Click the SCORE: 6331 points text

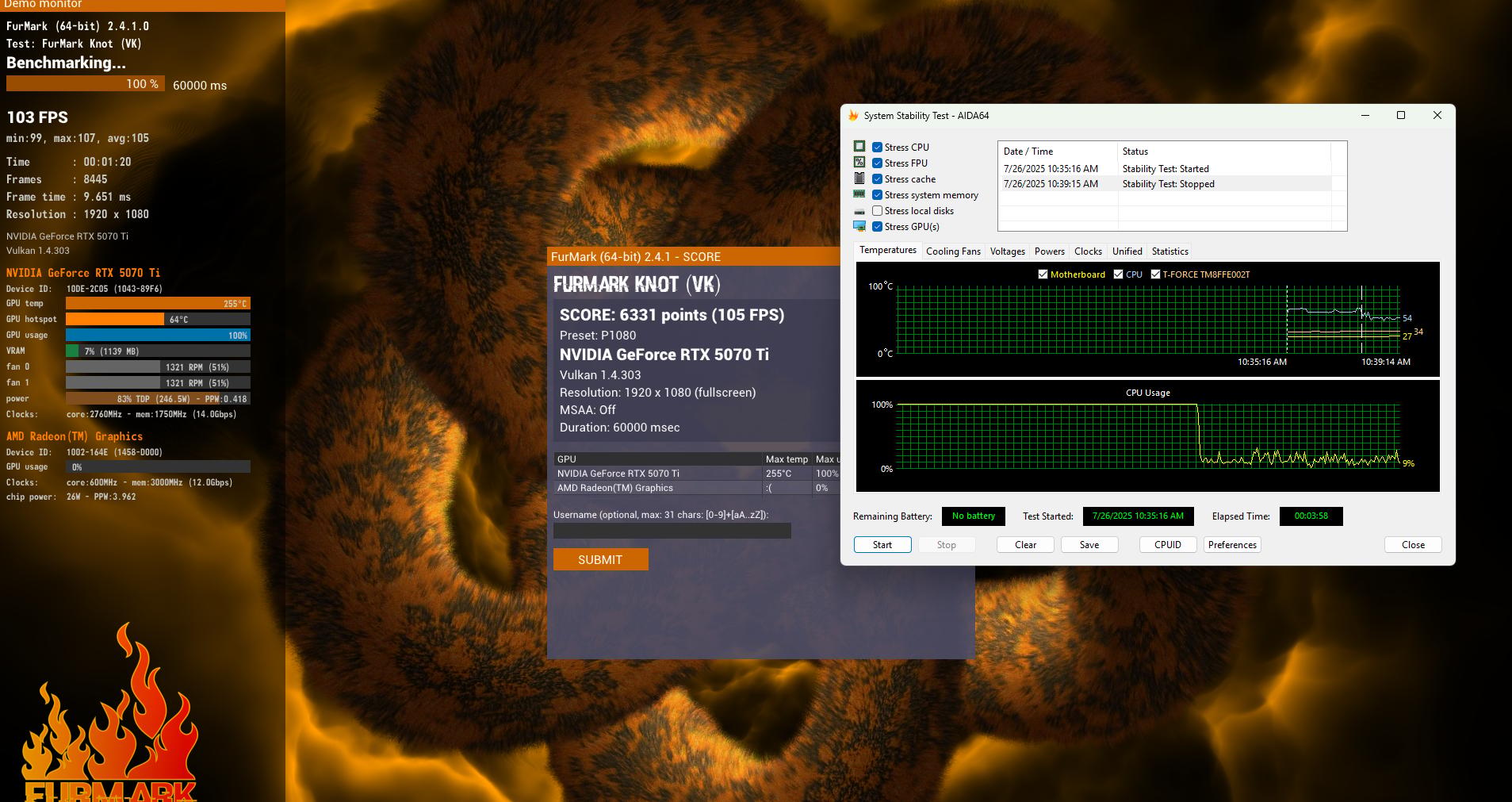[x=672, y=315]
